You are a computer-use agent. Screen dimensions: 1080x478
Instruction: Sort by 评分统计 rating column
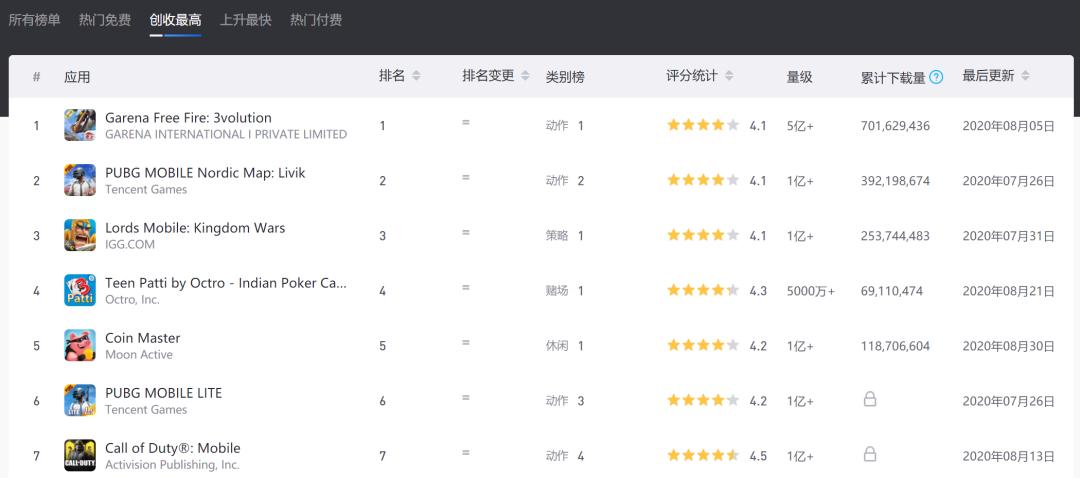coord(729,76)
